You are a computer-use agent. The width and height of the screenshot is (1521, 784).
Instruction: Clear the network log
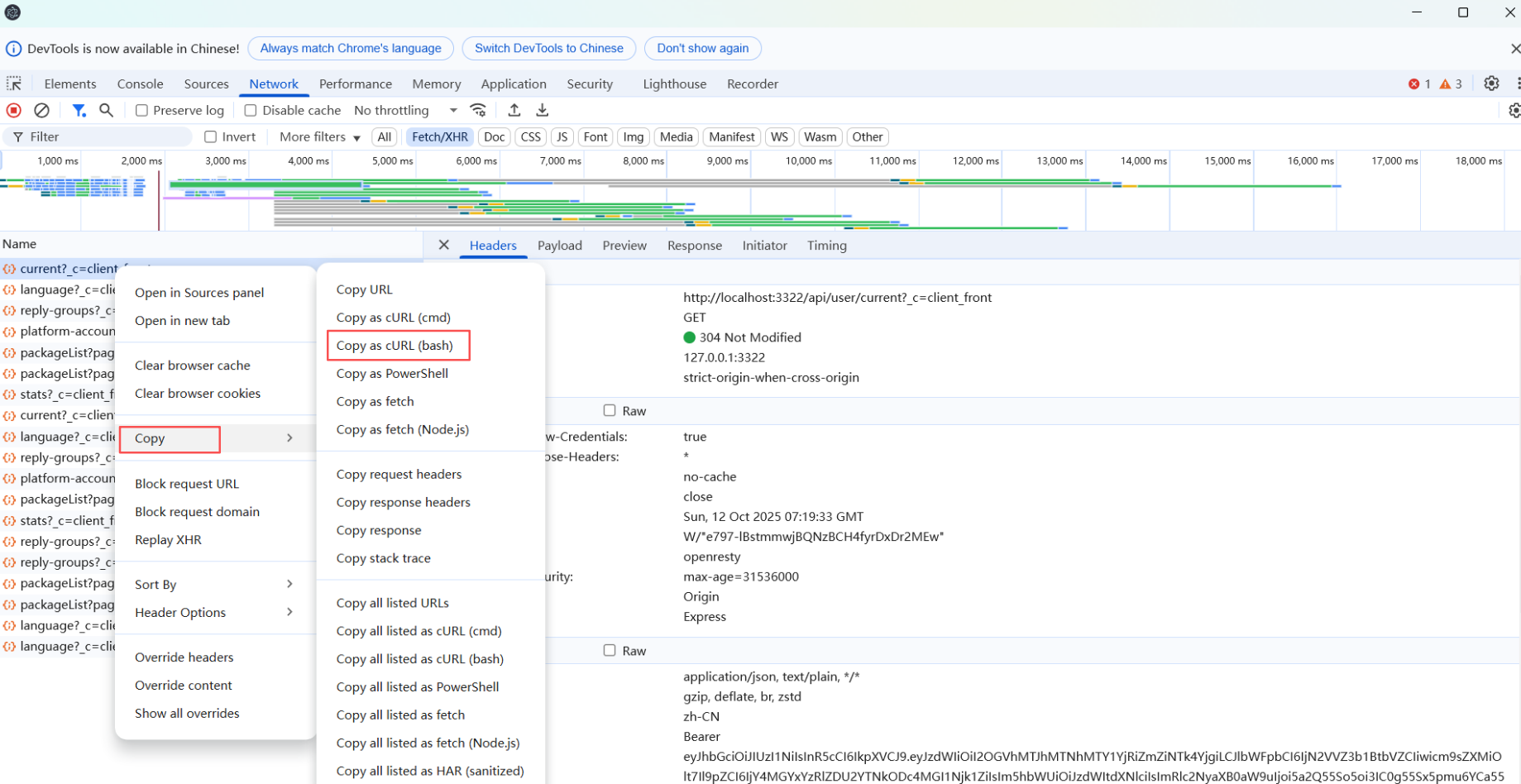click(x=41, y=110)
